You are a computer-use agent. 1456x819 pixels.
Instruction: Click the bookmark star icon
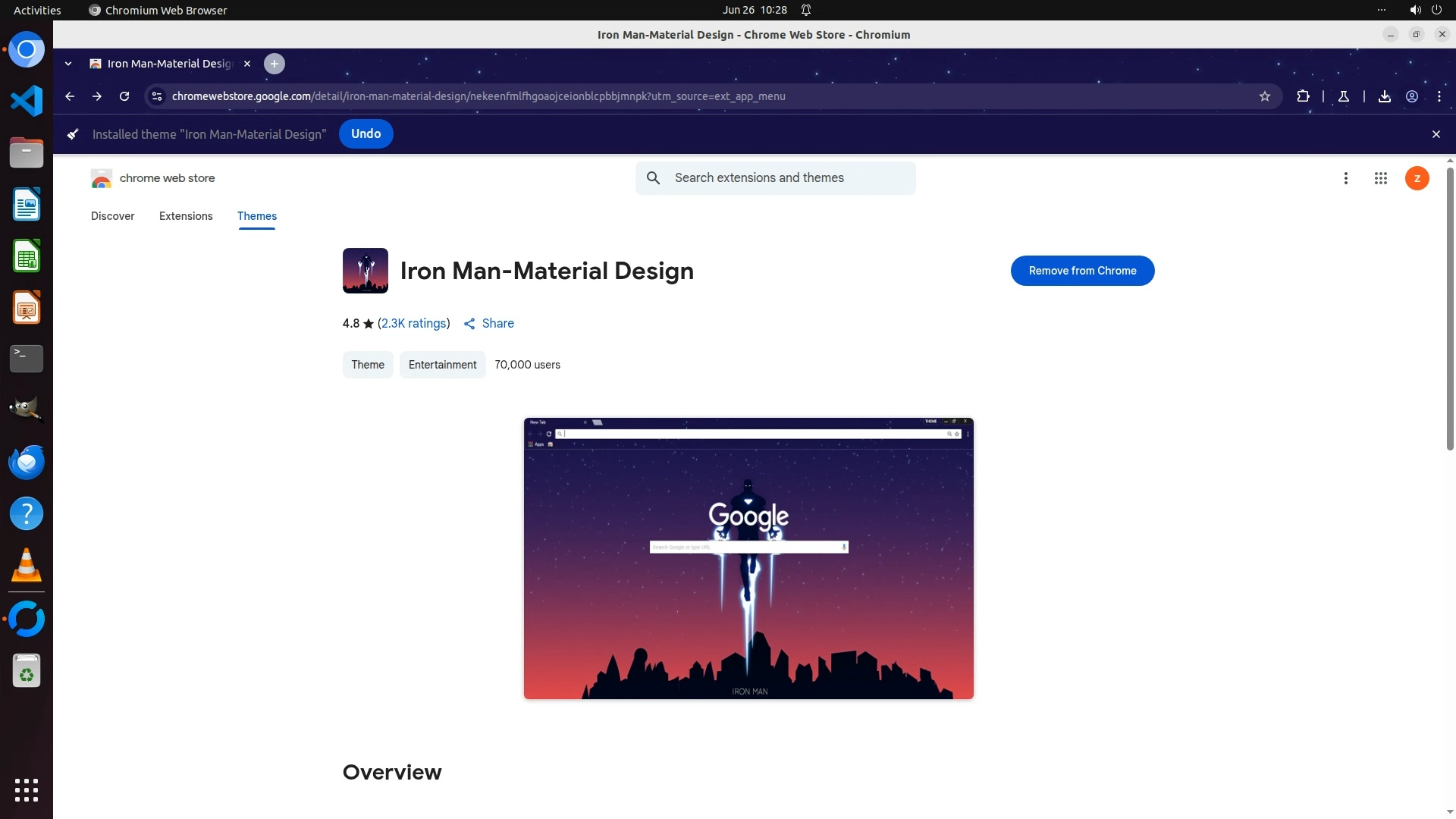click(1264, 96)
